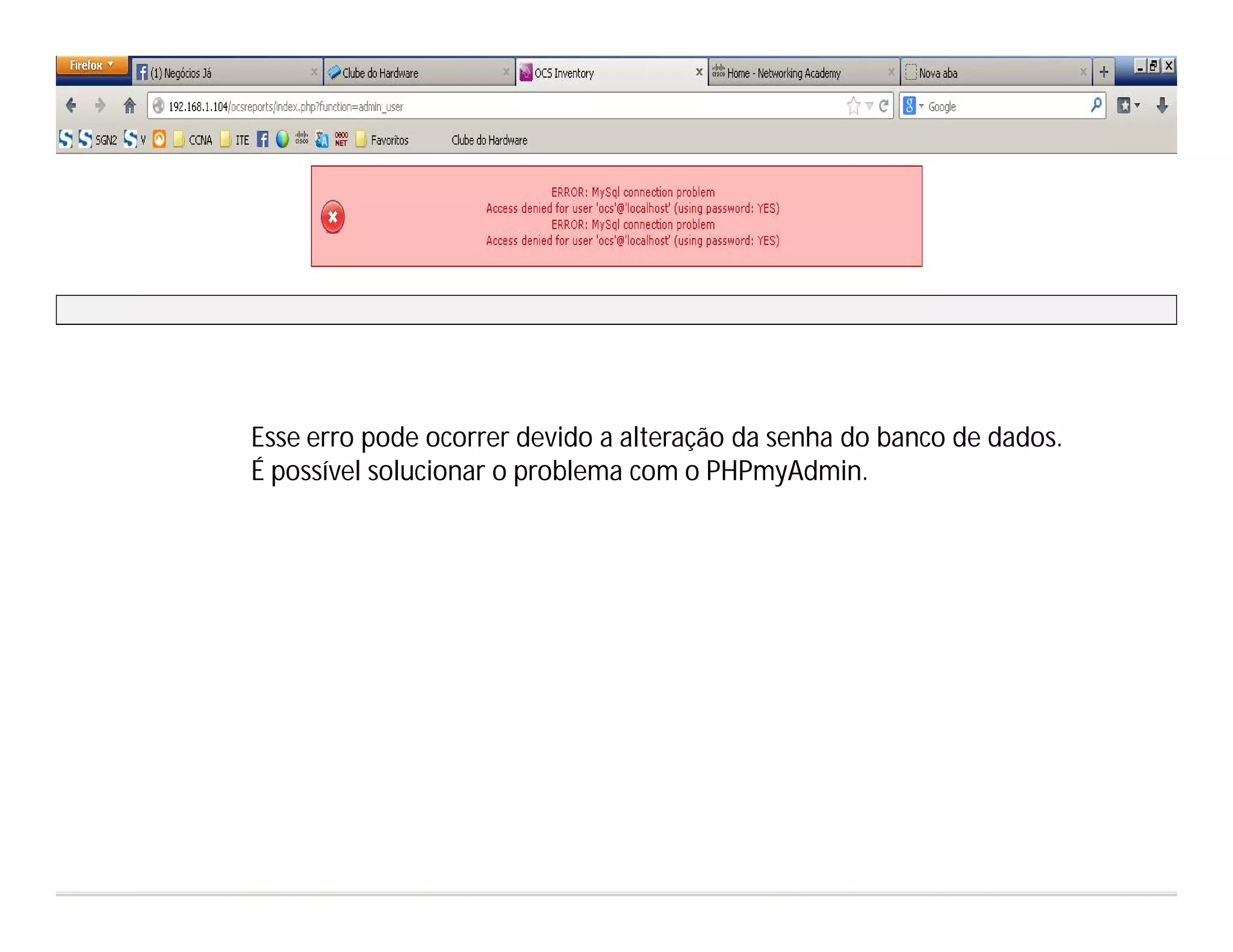This screenshot has width=1233, height=952.
Task: Click the red error X icon
Action: (x=332, y=217)
